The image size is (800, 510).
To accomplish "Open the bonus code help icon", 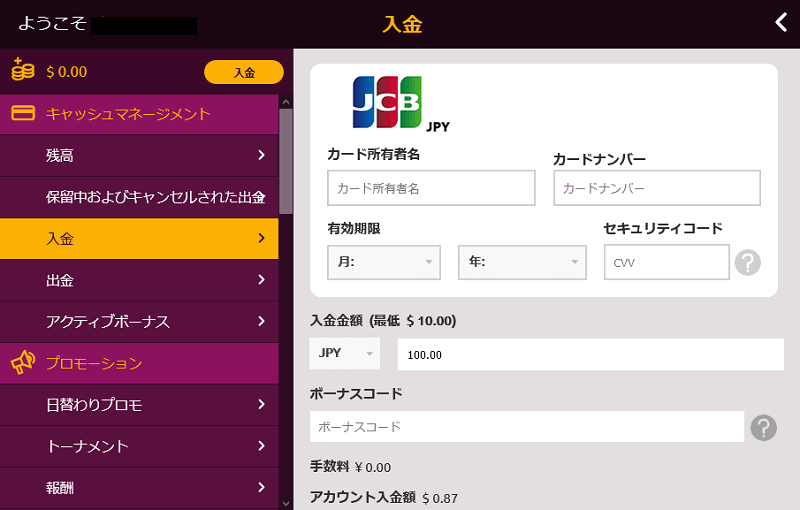I will [763, 427].
